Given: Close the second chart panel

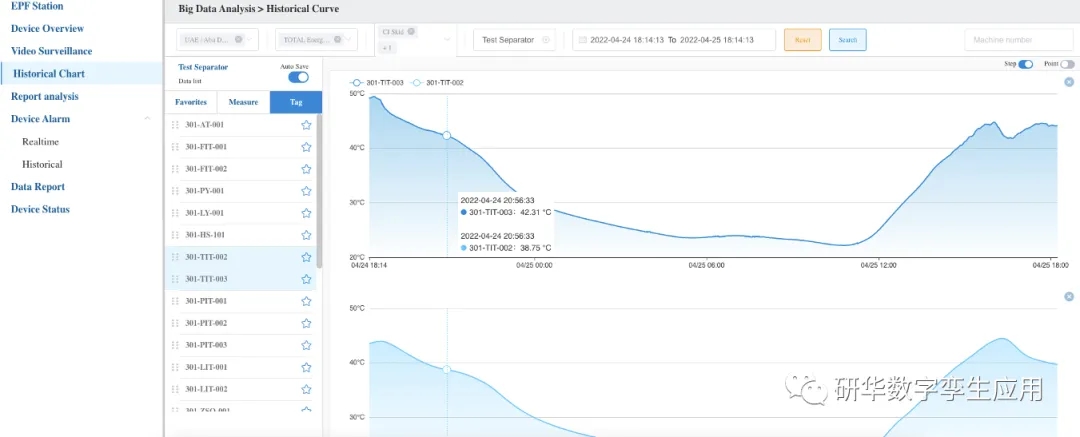Looking at the screenshot, I should (x=1068, y=297).
